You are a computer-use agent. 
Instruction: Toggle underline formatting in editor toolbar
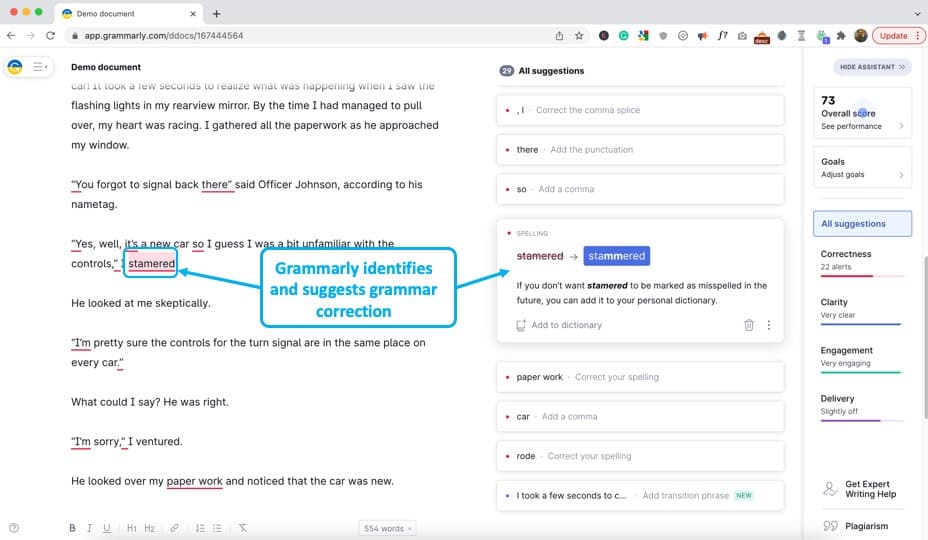[107, 528]
